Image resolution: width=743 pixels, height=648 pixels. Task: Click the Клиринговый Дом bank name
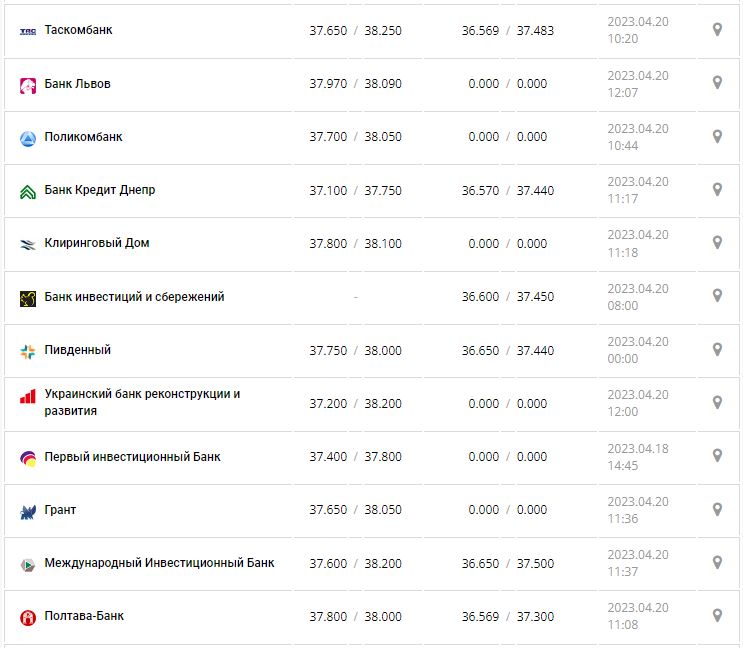click(97, 243)
